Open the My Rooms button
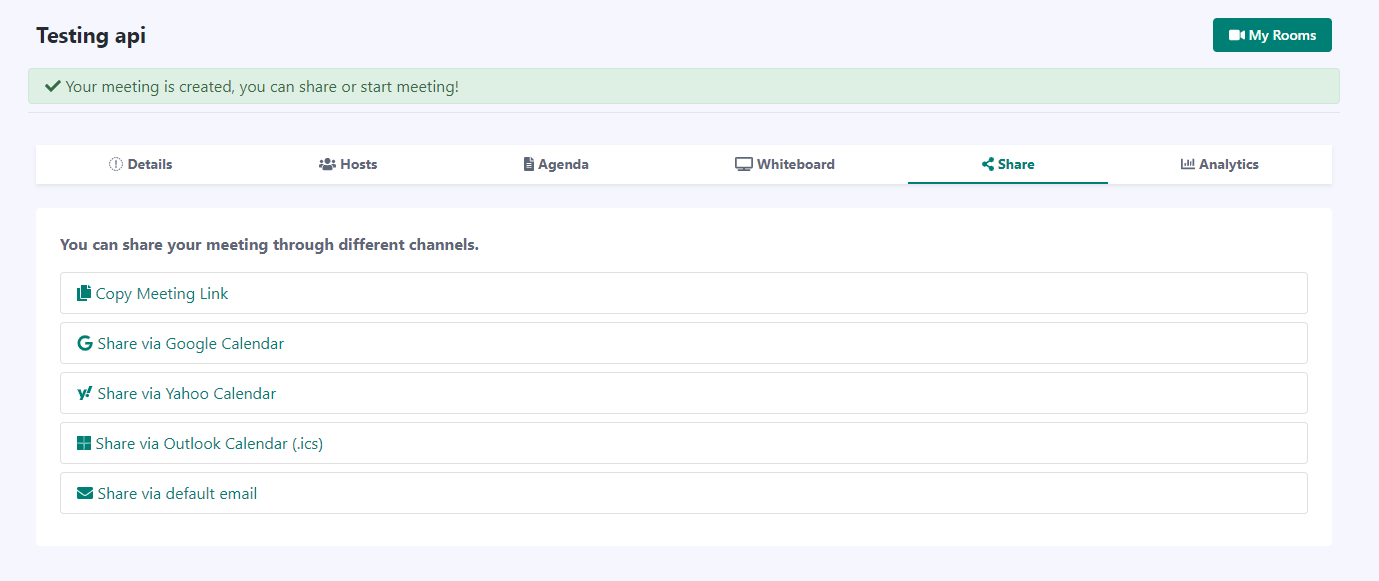The image size is (1379, 581). tap(1272, 35)
